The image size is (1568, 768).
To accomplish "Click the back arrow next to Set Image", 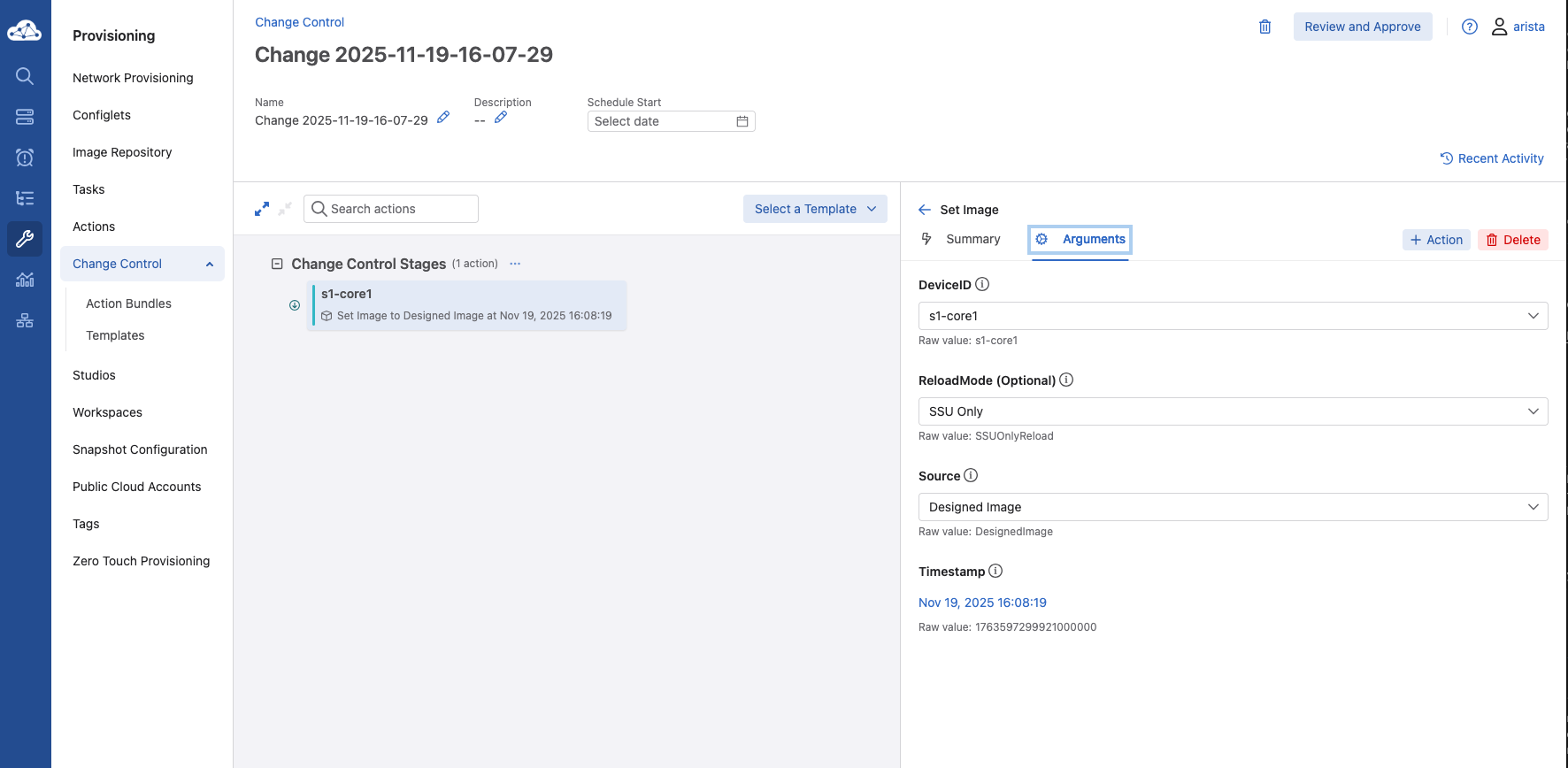I will 925,210.
